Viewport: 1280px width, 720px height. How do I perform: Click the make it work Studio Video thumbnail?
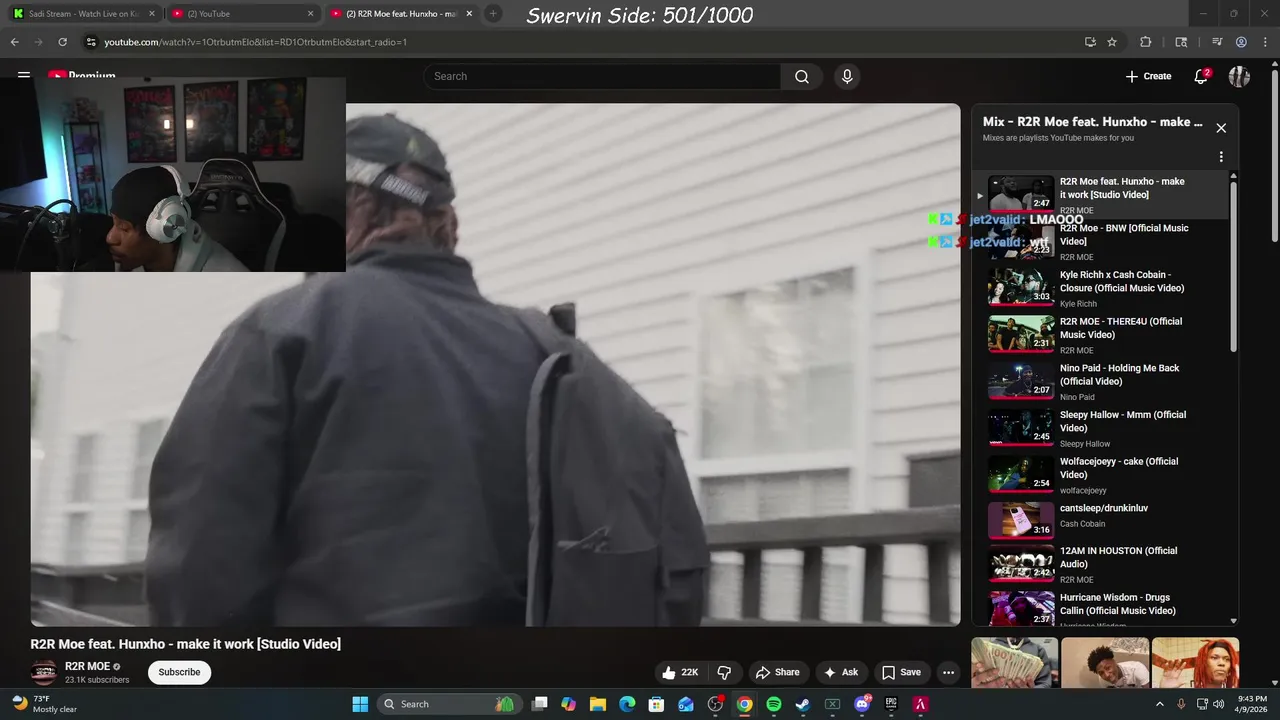coord(1021,194)
